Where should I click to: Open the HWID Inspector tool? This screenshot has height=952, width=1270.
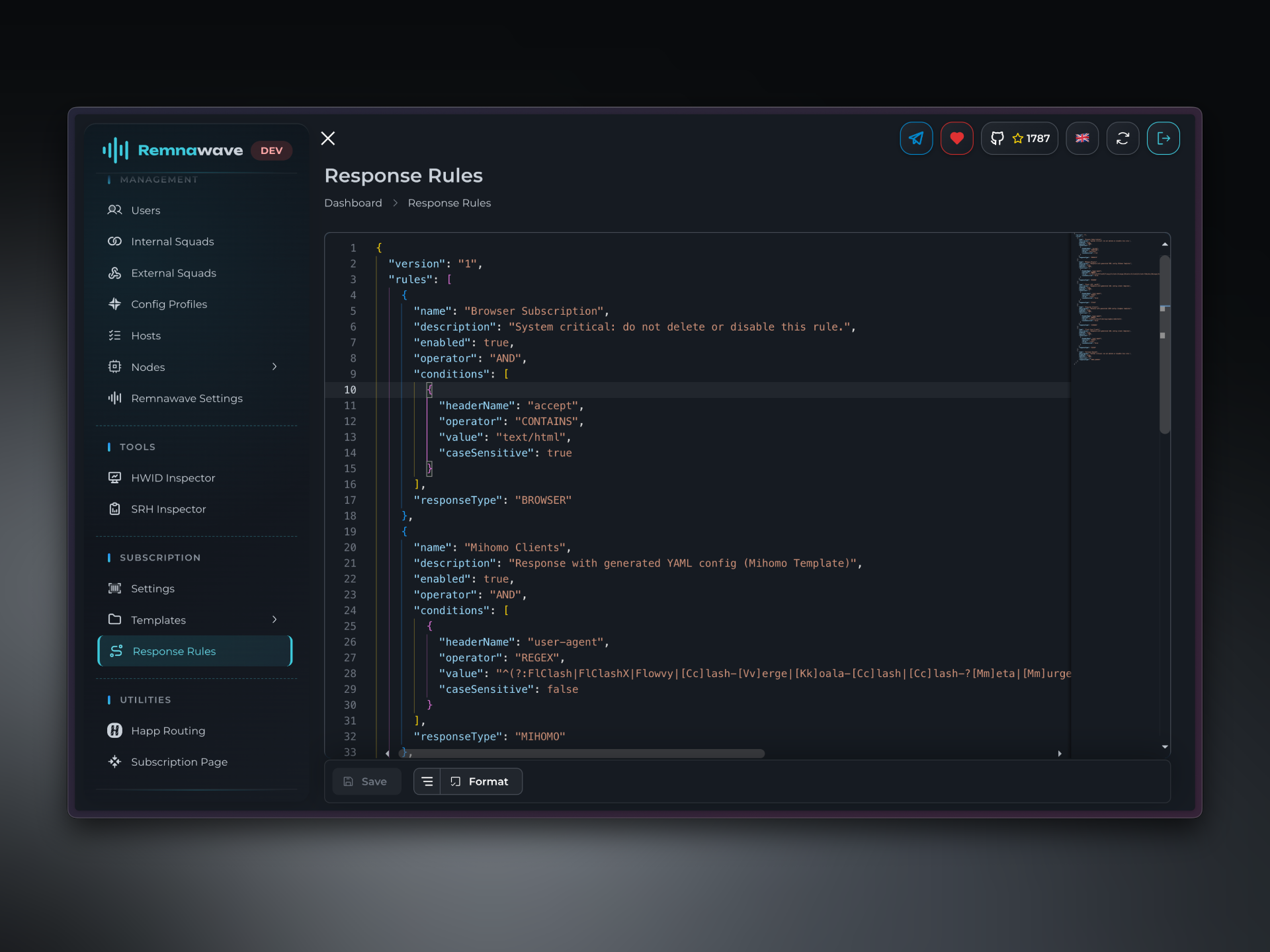coord(172,477)
